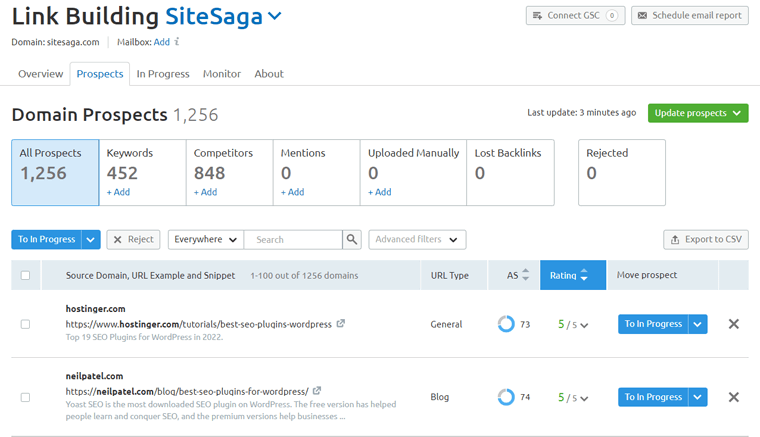Click the neilpatel.com AS score ring
Screen dimensions: 760x437
(x=506, y=397)
